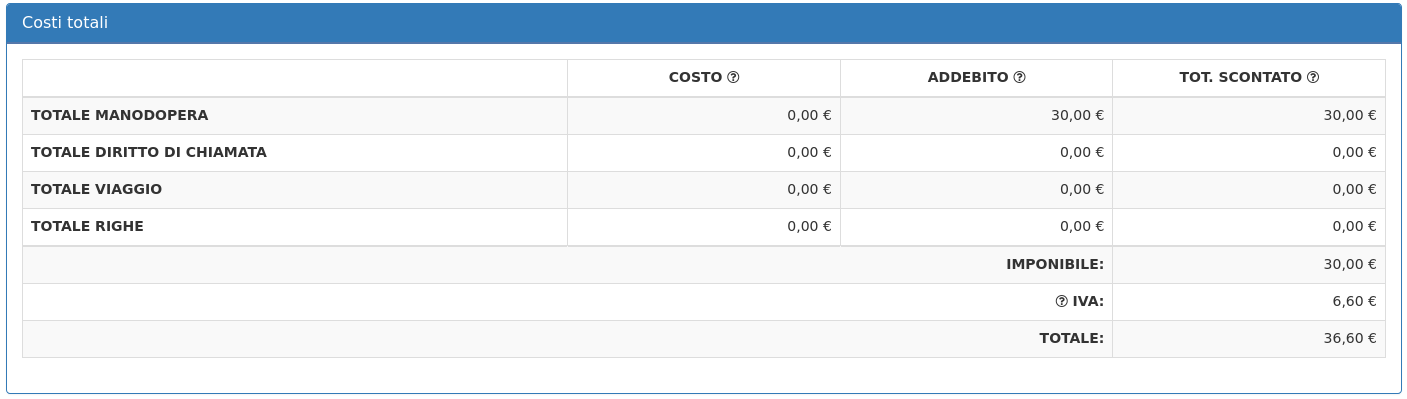Click the help icon next to COSTO
Image resolution: width=1407 pixels, height=399 pixels.
pos(733,78)
